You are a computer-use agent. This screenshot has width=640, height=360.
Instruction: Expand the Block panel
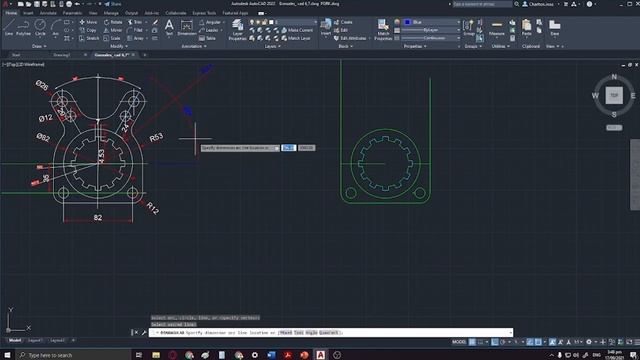click(345, 47)
